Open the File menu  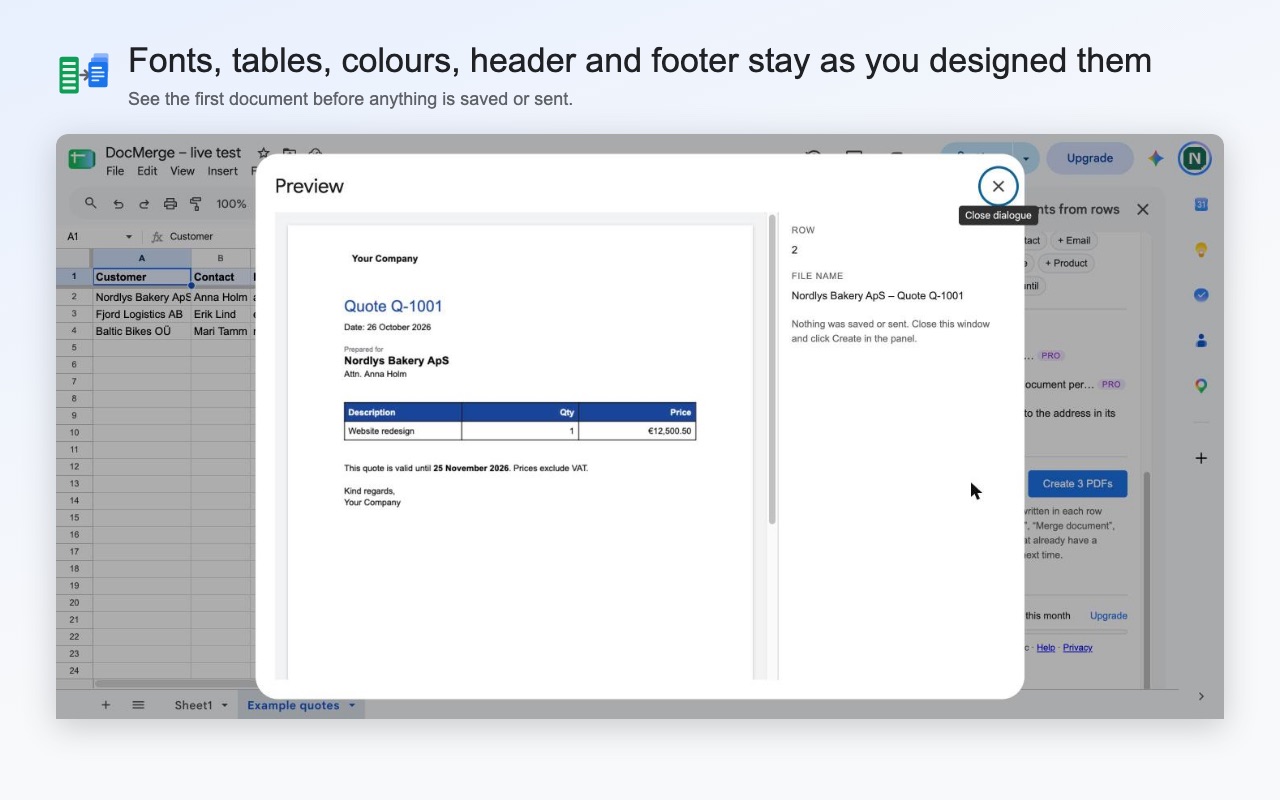(x=116, y=171)
